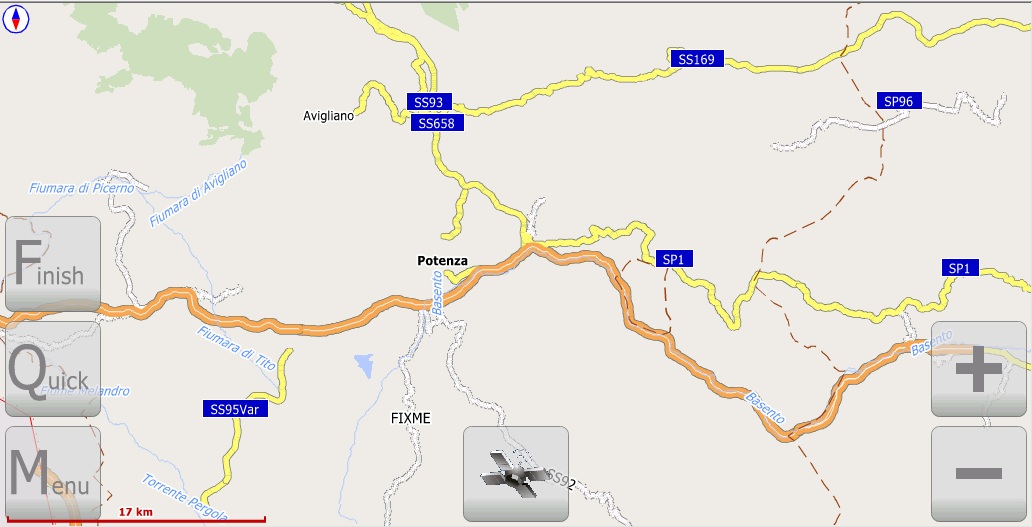Select the FIXME map label
This screenshot has height=527, width=1032.
(411, 418)
